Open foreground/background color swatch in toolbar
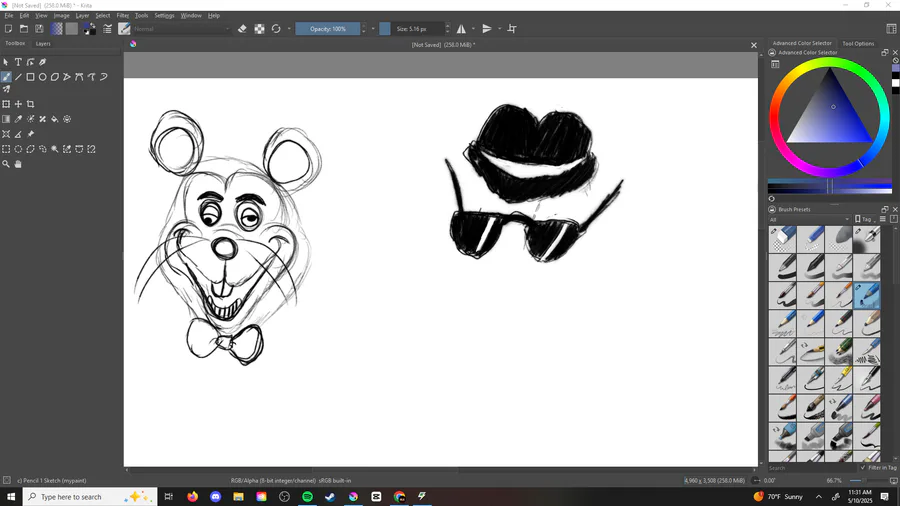The height and width of the screenshot is (506, 900). 90,29
